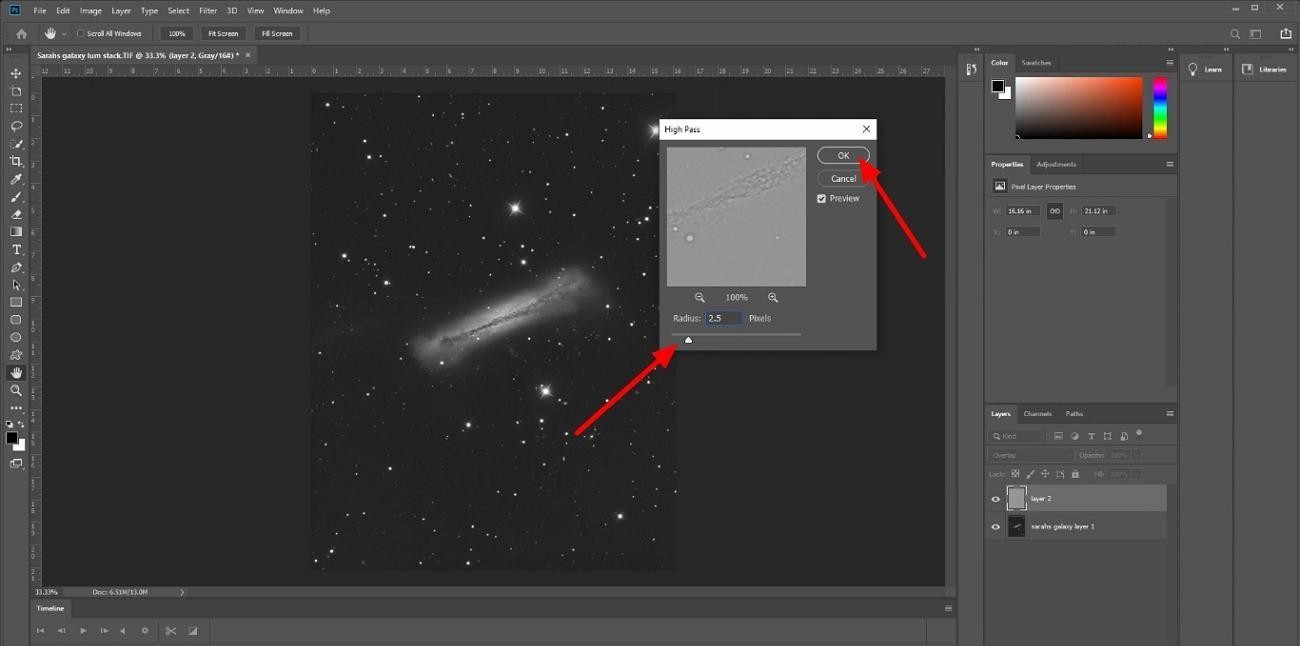1300x646 pixels.
Task: Select the Custom Shape tool
Action: [16, 355]
